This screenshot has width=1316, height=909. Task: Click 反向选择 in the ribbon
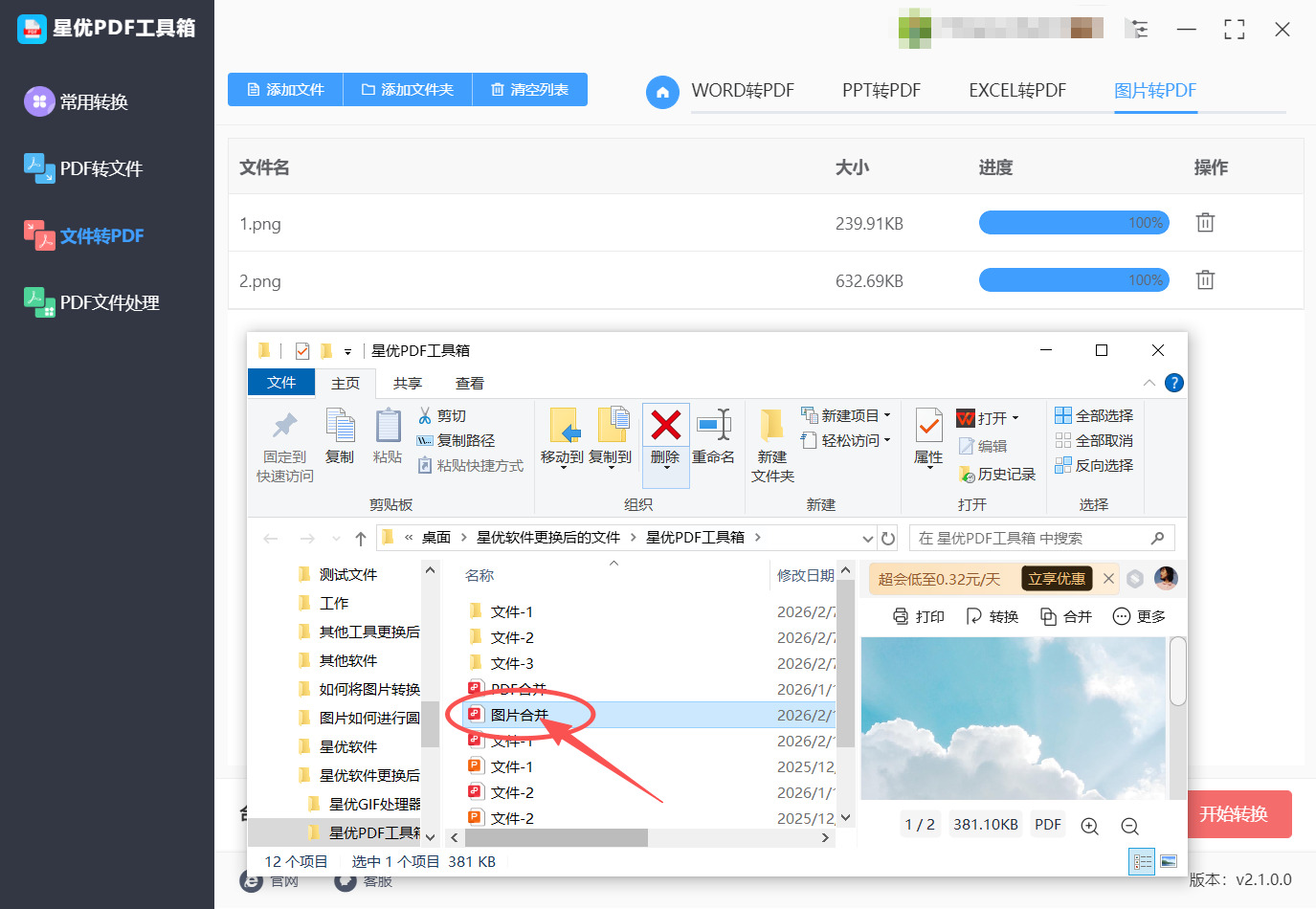1094,466
